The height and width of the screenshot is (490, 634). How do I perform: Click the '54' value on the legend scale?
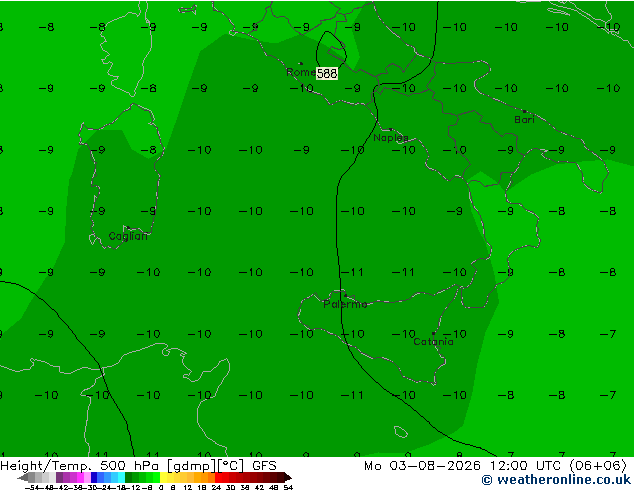(x=288, y=487)
